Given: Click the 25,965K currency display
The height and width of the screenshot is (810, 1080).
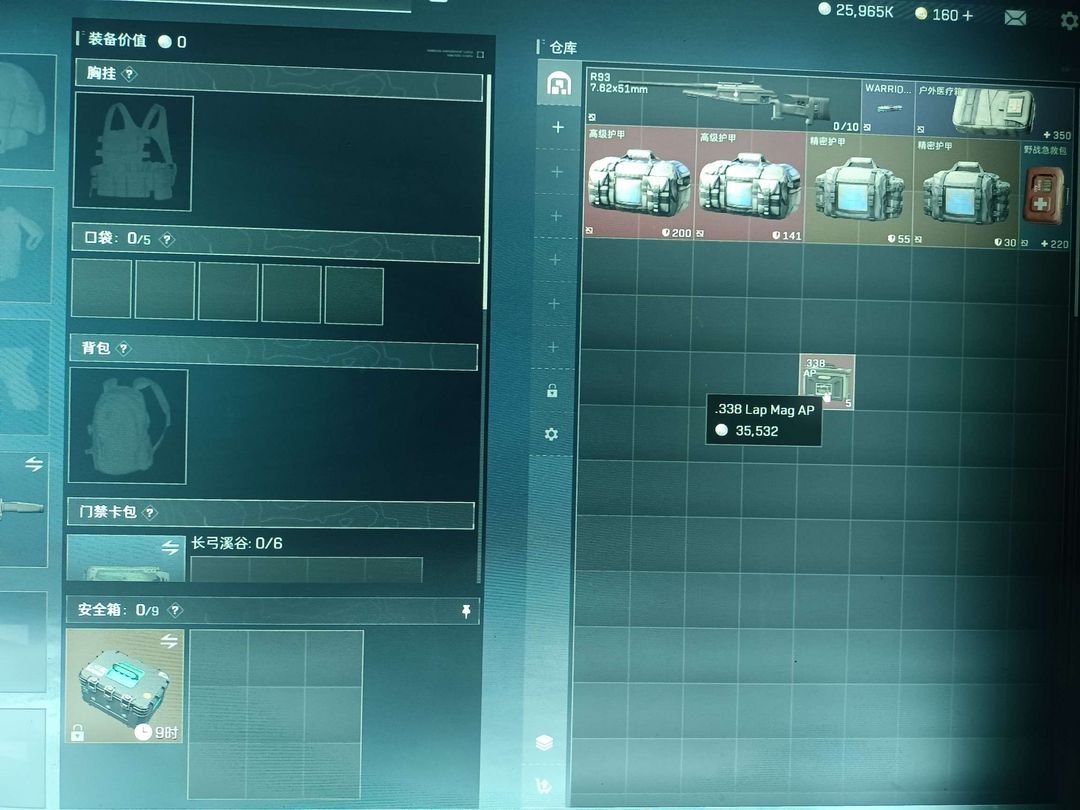Looking at the screenshot, I should pos(855,10).
